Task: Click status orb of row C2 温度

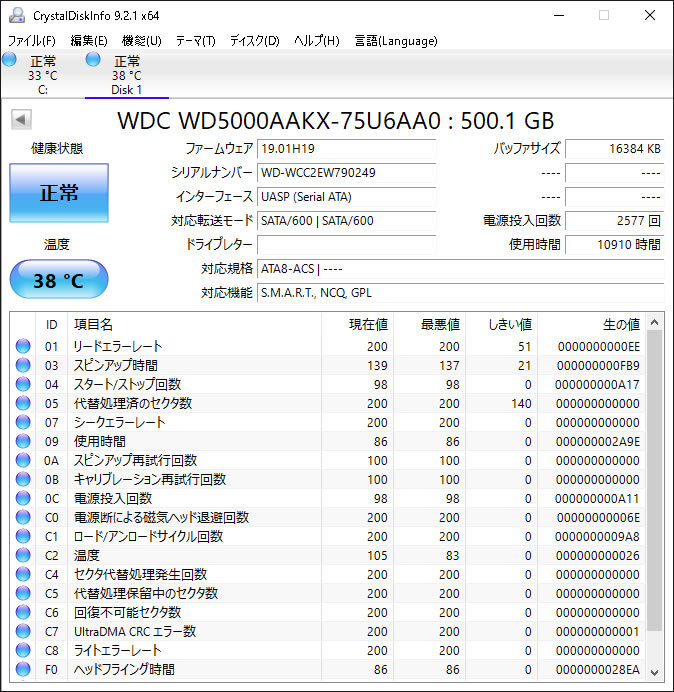Action: click(23, 555)
